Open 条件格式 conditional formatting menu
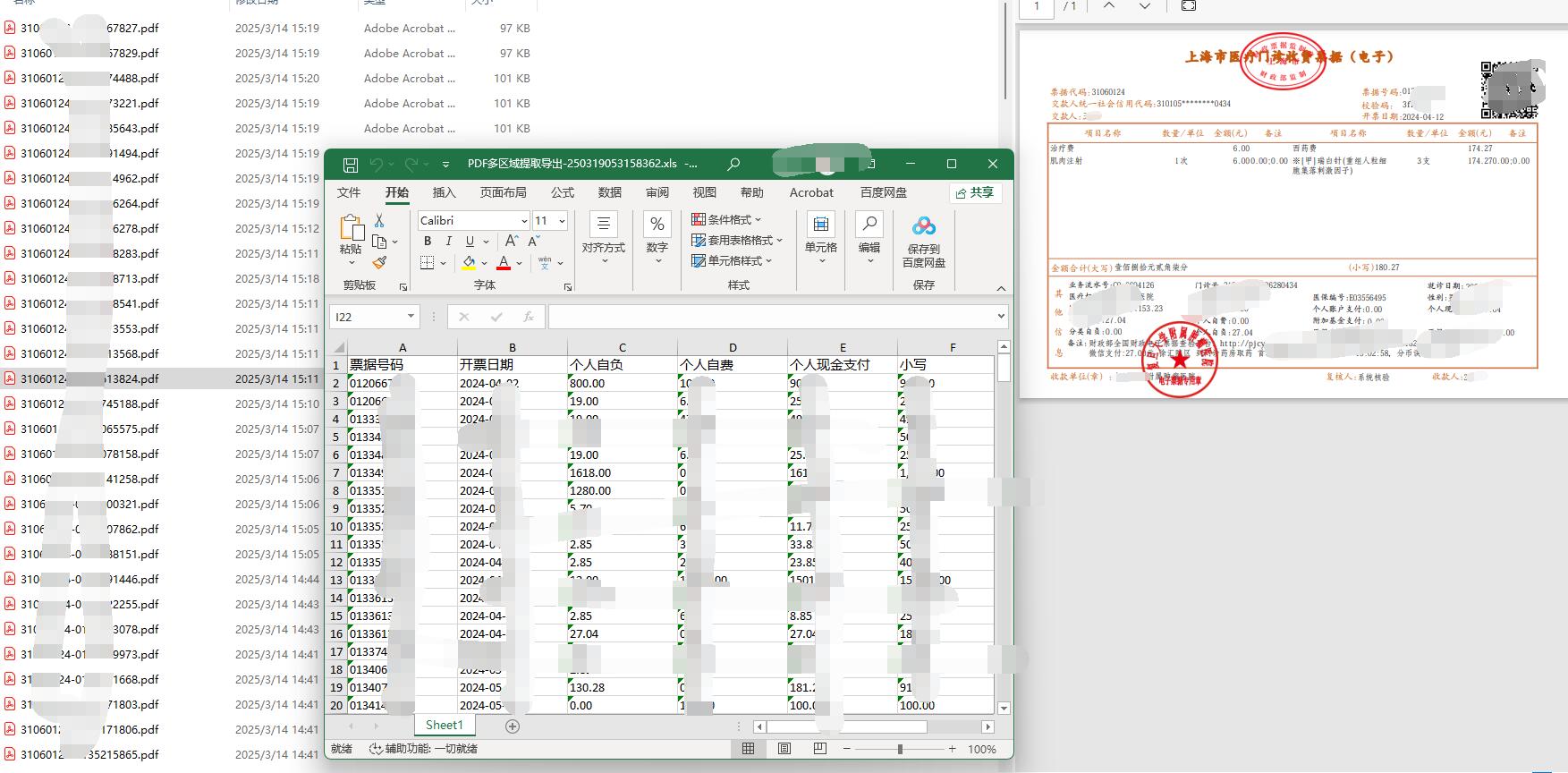The width and height of the screenshot is (1568, 773). [726, 219]
